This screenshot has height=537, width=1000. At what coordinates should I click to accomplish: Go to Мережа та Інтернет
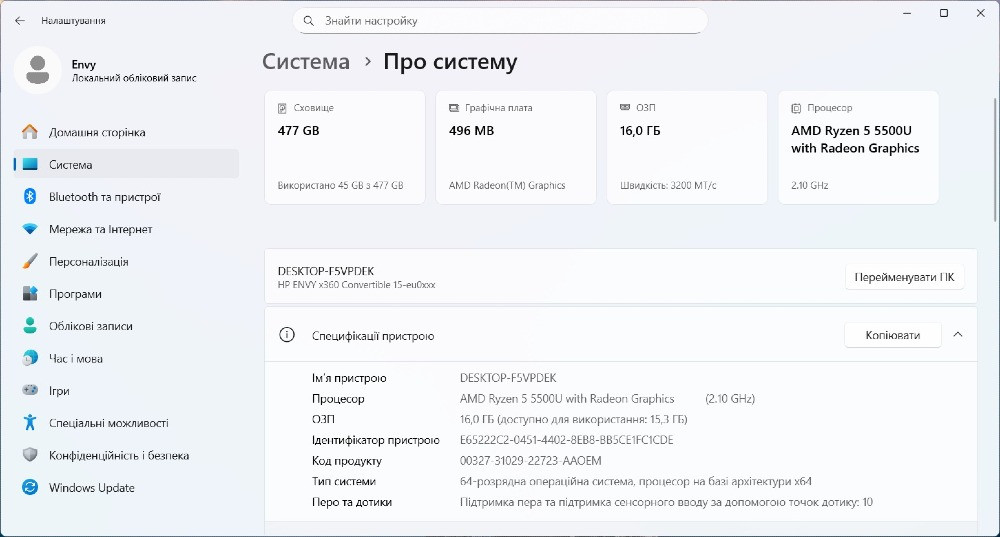click(126, 229)
